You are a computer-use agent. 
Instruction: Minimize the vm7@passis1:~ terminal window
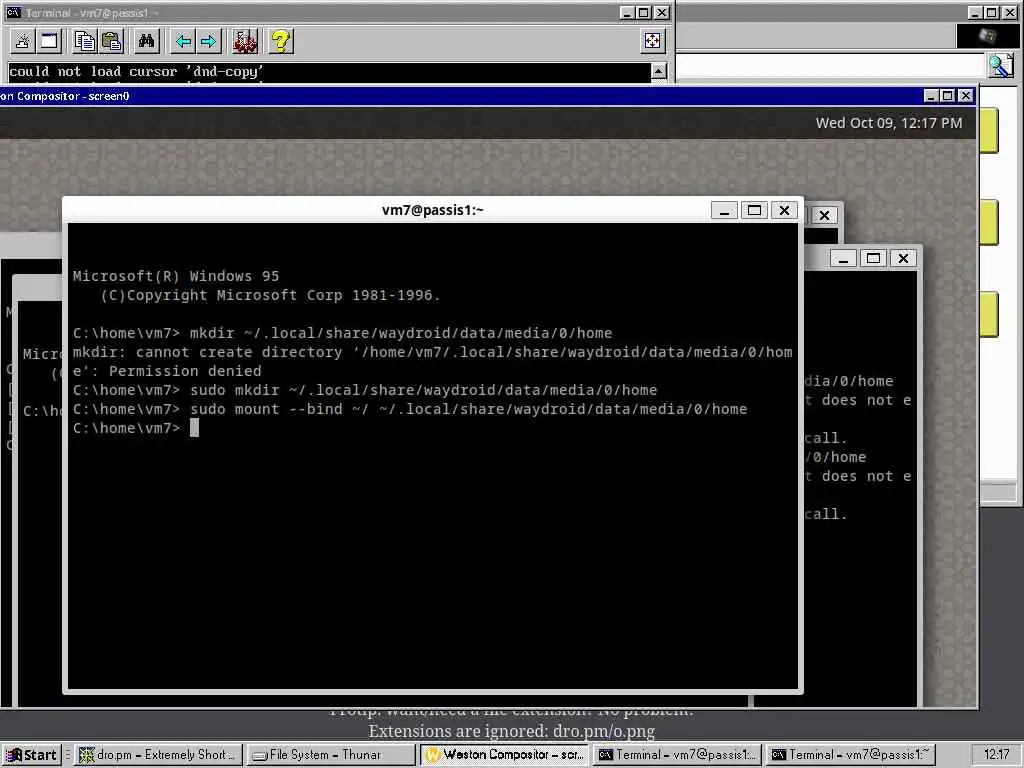724,210
